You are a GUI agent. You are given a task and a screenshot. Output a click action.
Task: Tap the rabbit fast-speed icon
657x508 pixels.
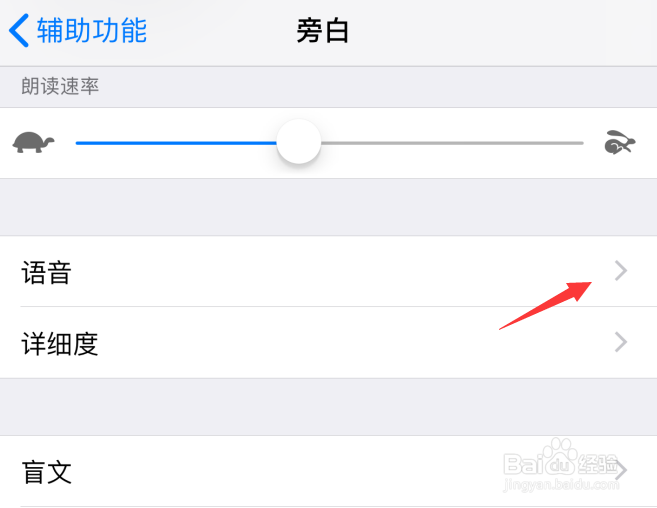620,143
